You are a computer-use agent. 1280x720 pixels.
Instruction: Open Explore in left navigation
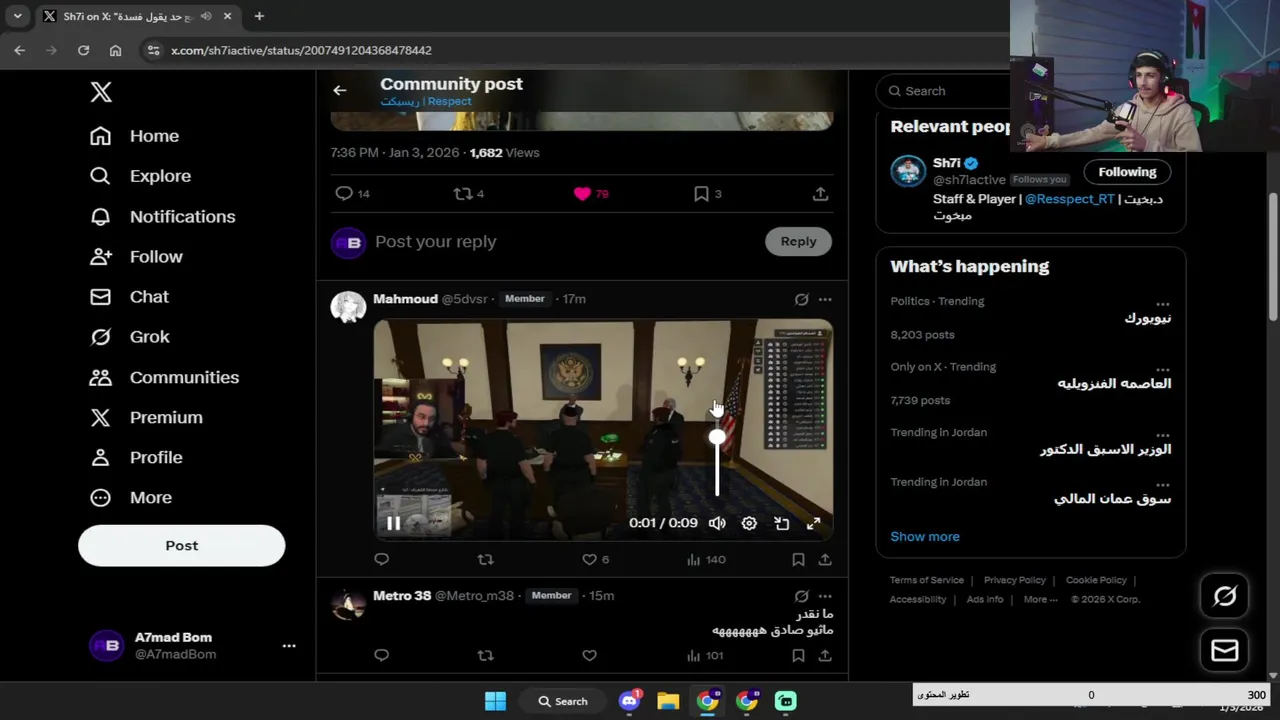pyautogui.click(x=140, y=176)
